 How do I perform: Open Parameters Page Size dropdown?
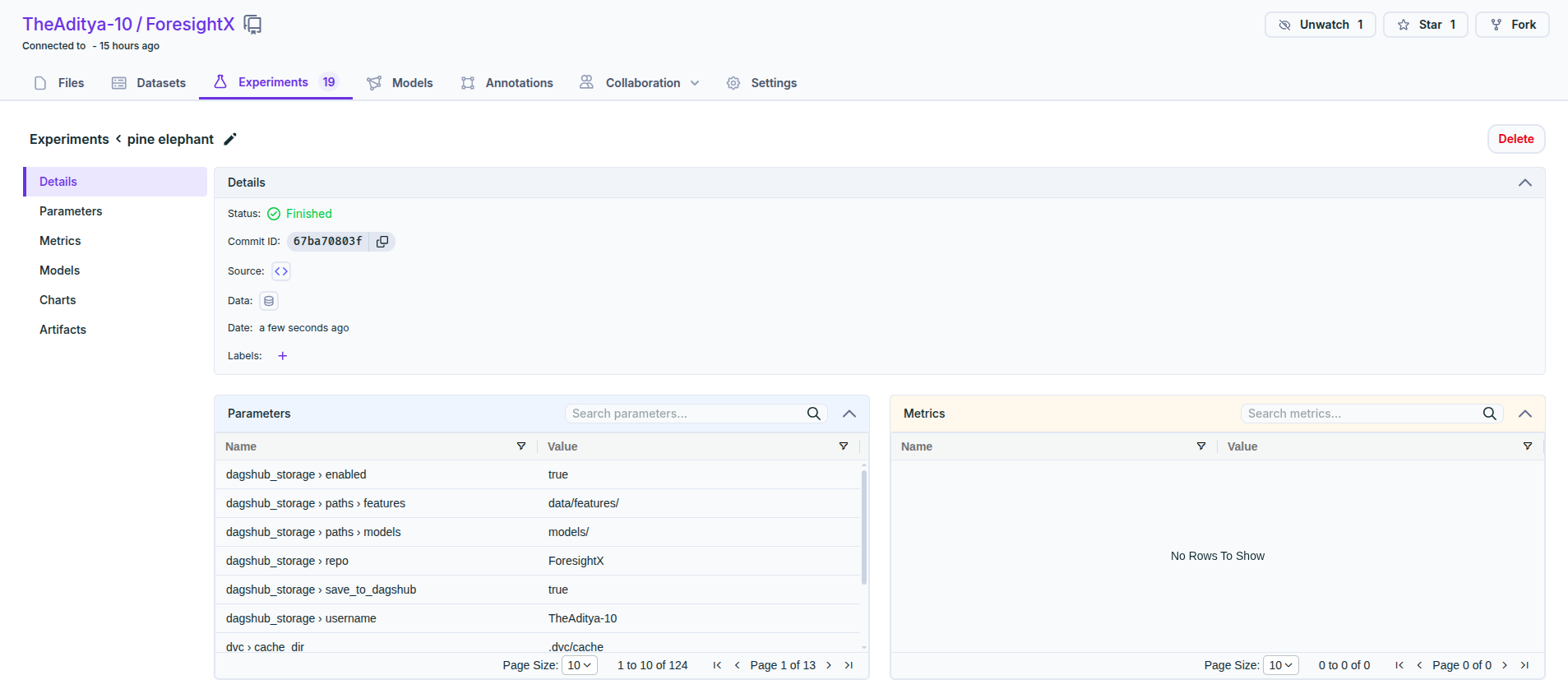click(x=580, y=665)
